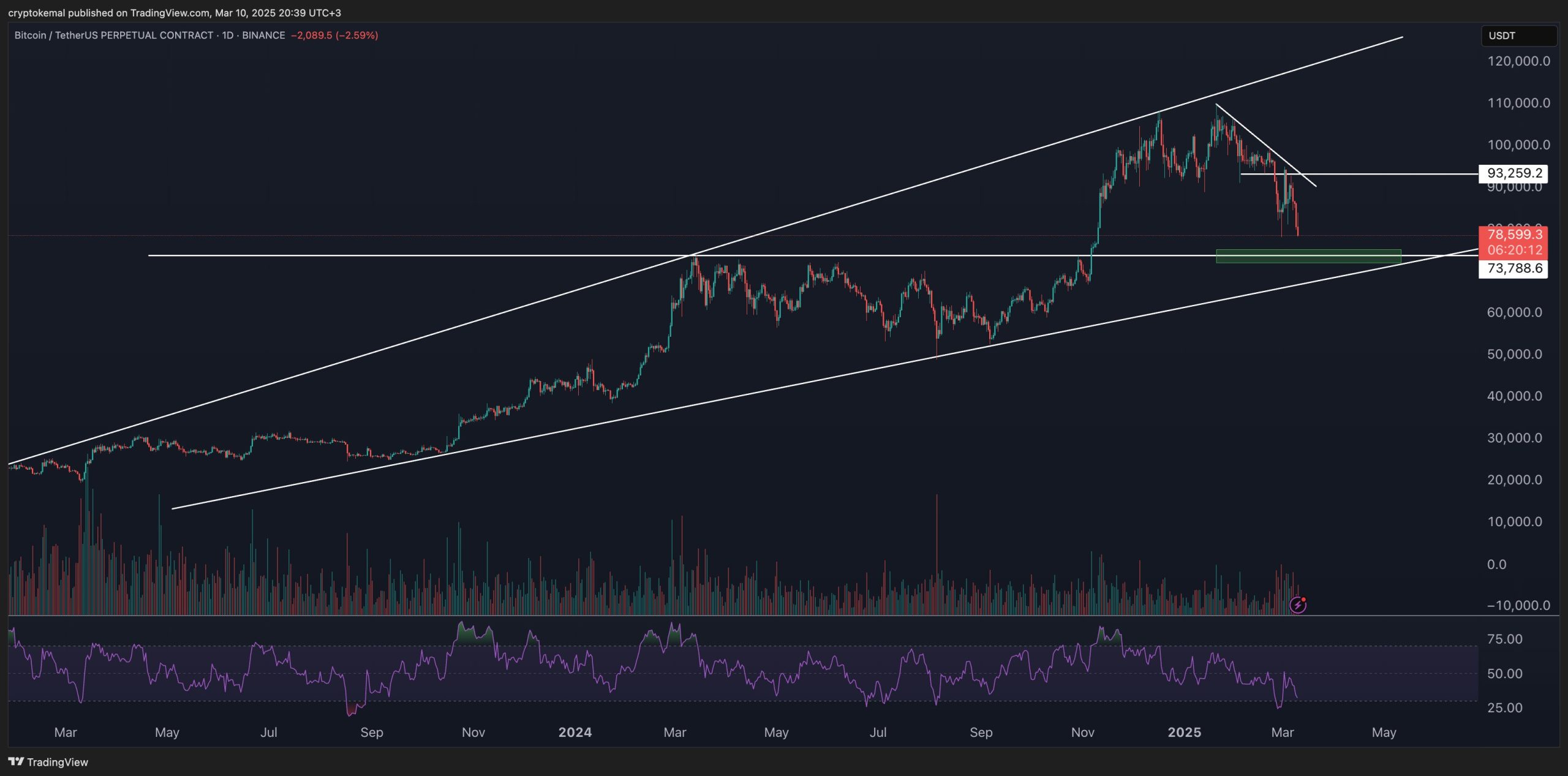Click the Sep 2024 time axis label
1568x776 pixels.
pos(981,733)
